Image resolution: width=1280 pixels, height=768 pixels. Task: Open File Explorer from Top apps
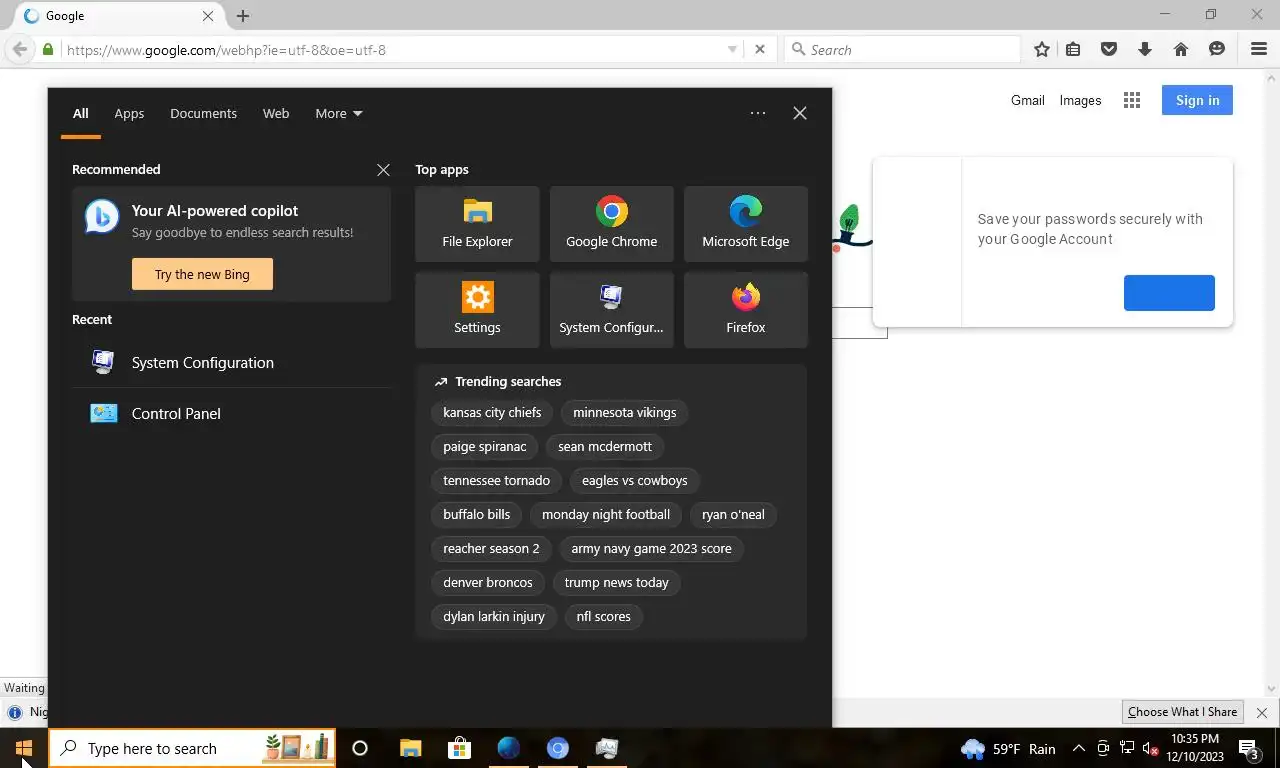pos(477,224)
